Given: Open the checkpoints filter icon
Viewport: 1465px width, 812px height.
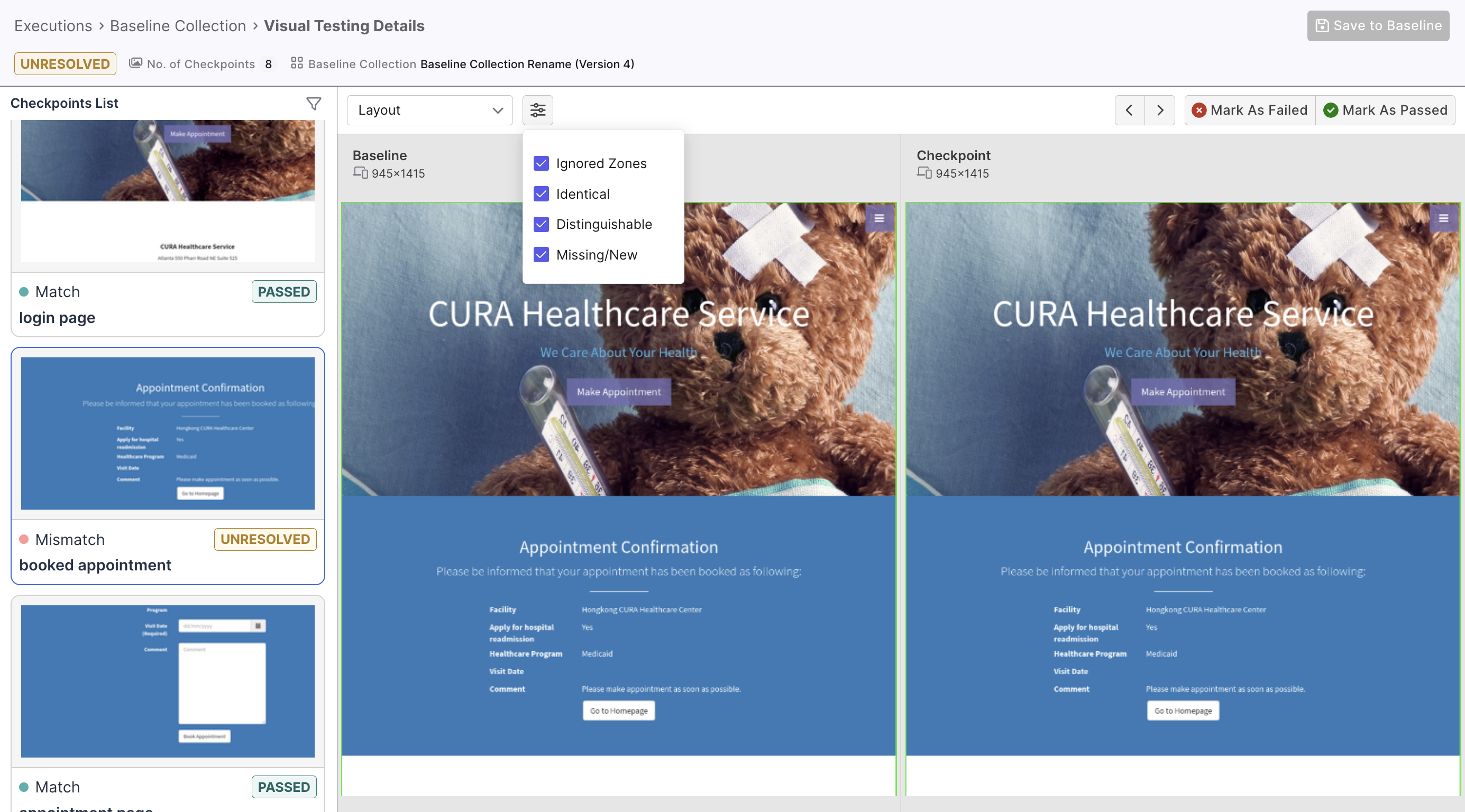Looking at the screenshot, I should click(313, 104).
